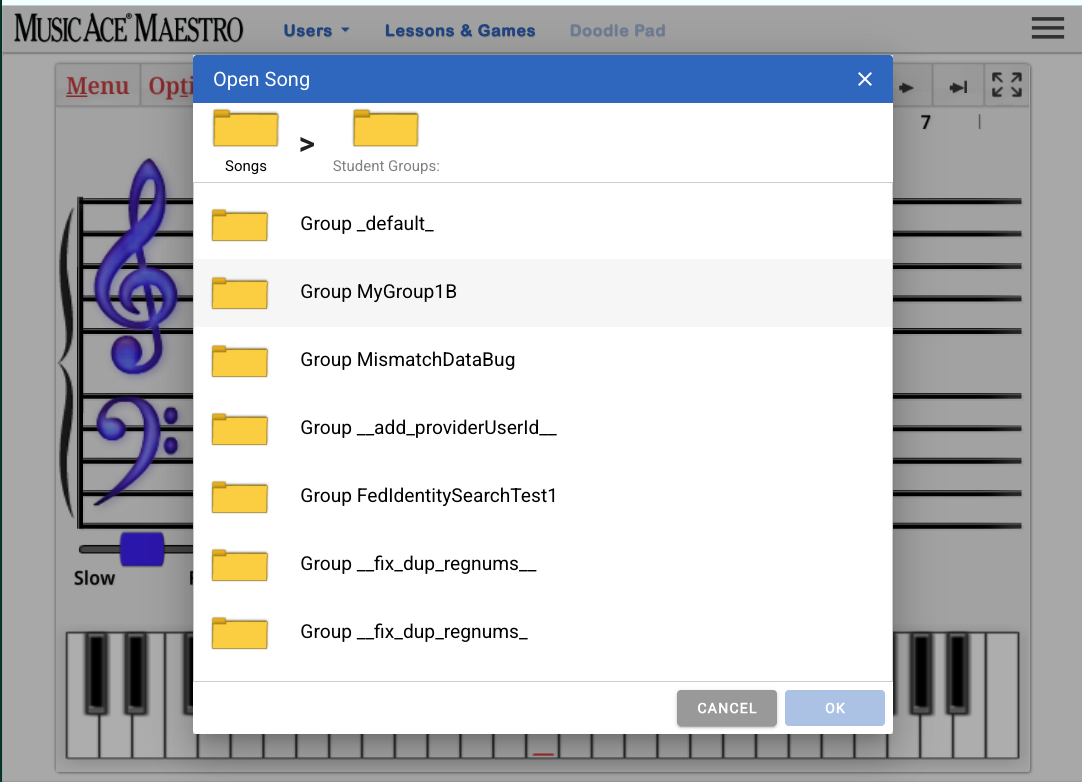This screenshot has width=1082, height=782.
Task: Select Group __fix_dup_regnums_ text
Action: (x=414, y=632)
